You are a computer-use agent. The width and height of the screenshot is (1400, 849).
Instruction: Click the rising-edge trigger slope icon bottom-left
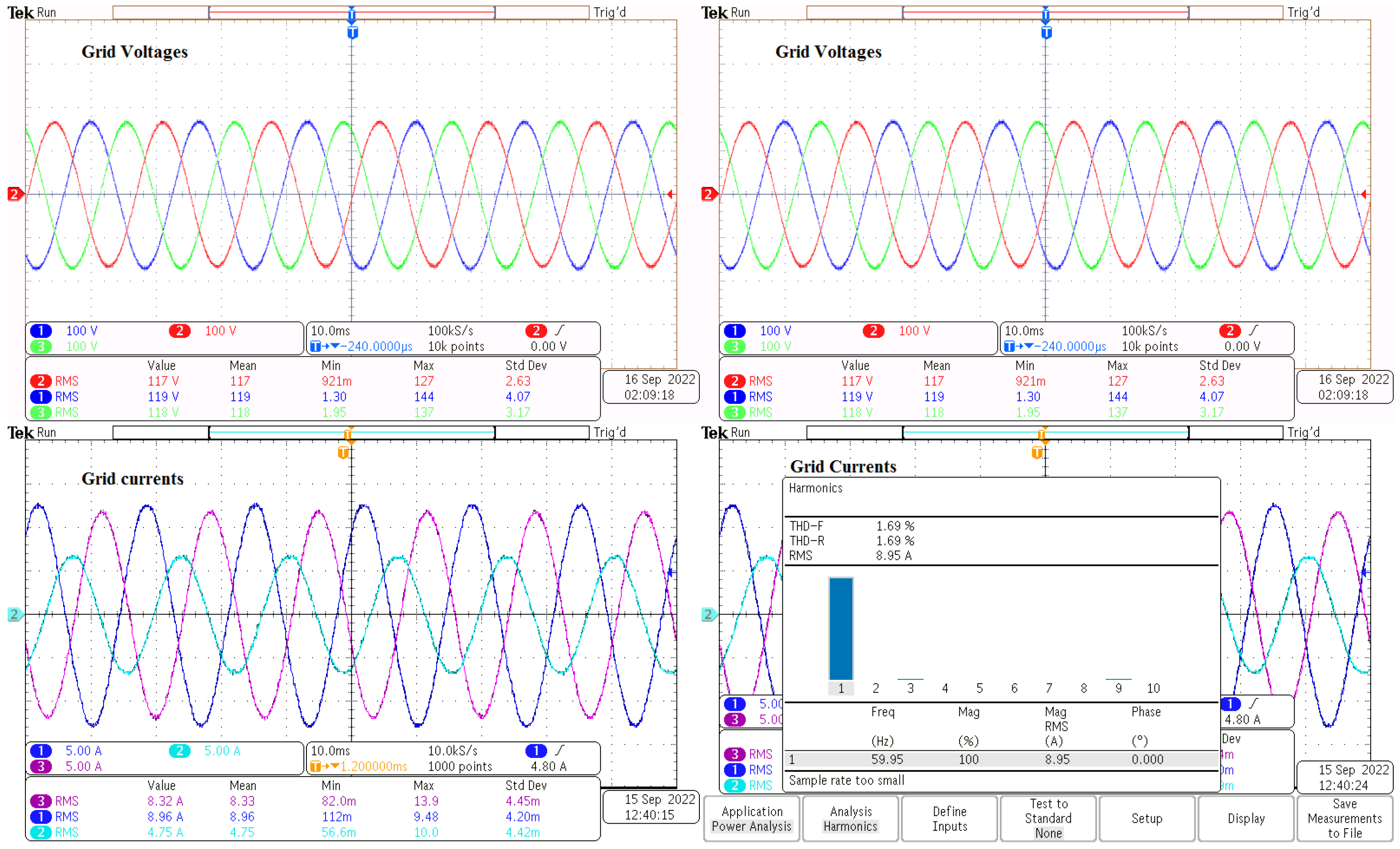tap(559, 750)
